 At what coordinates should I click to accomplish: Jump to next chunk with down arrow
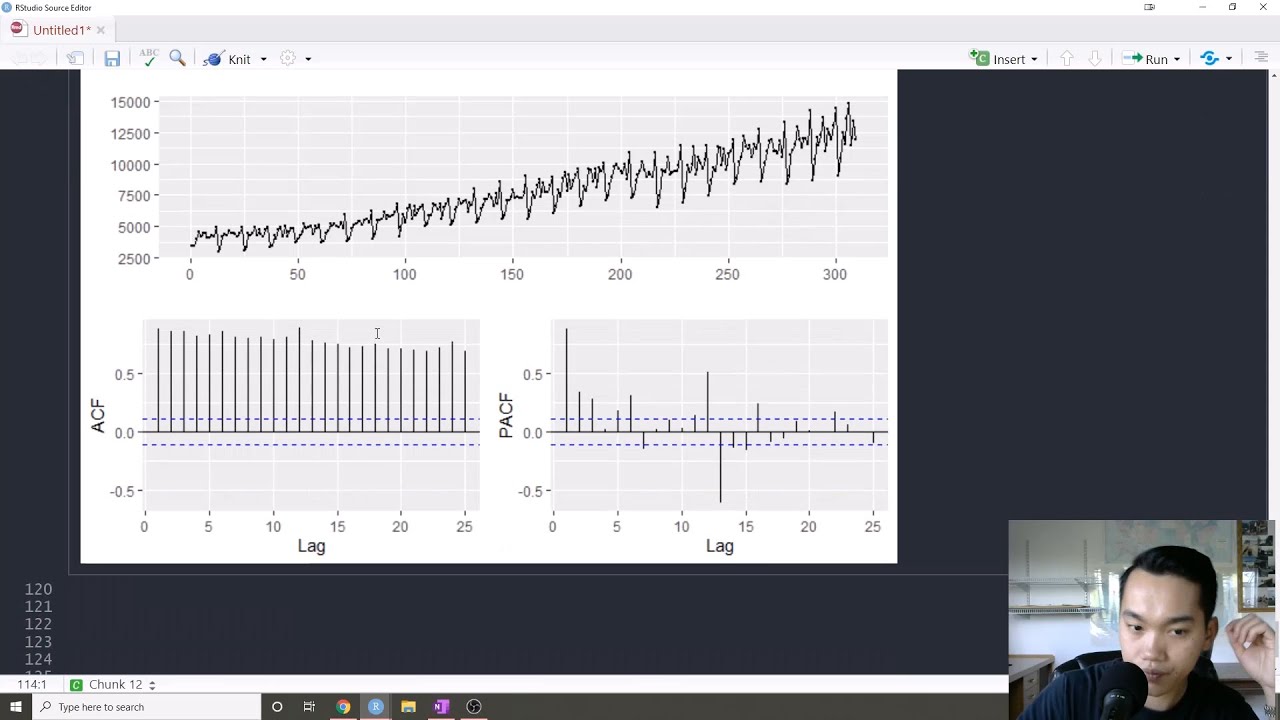[x=1095, y=59]
